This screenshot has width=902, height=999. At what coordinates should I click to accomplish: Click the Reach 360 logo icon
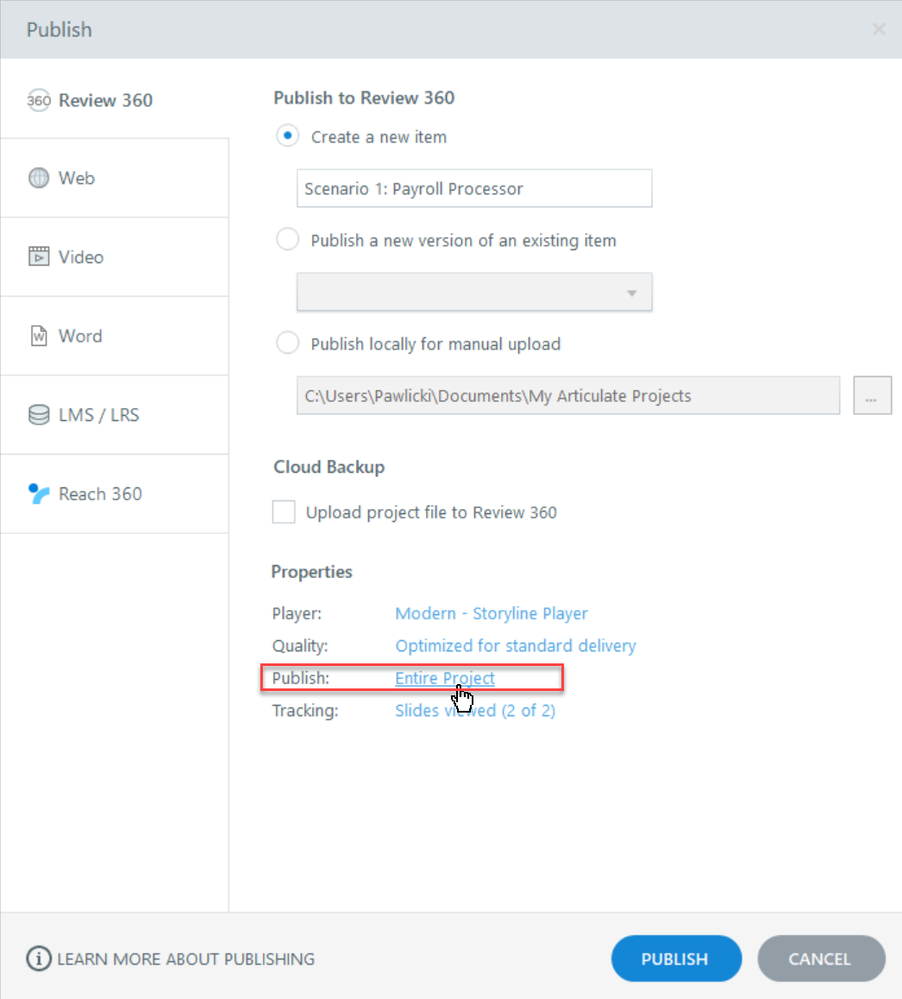click(39, 493)
